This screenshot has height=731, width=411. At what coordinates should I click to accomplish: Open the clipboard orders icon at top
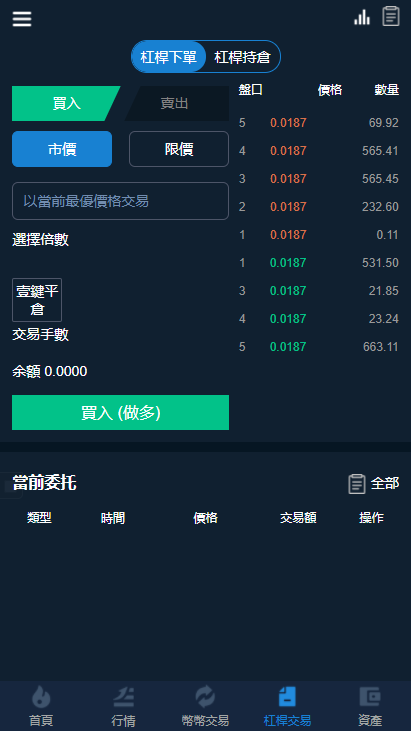tap(391, 16)
